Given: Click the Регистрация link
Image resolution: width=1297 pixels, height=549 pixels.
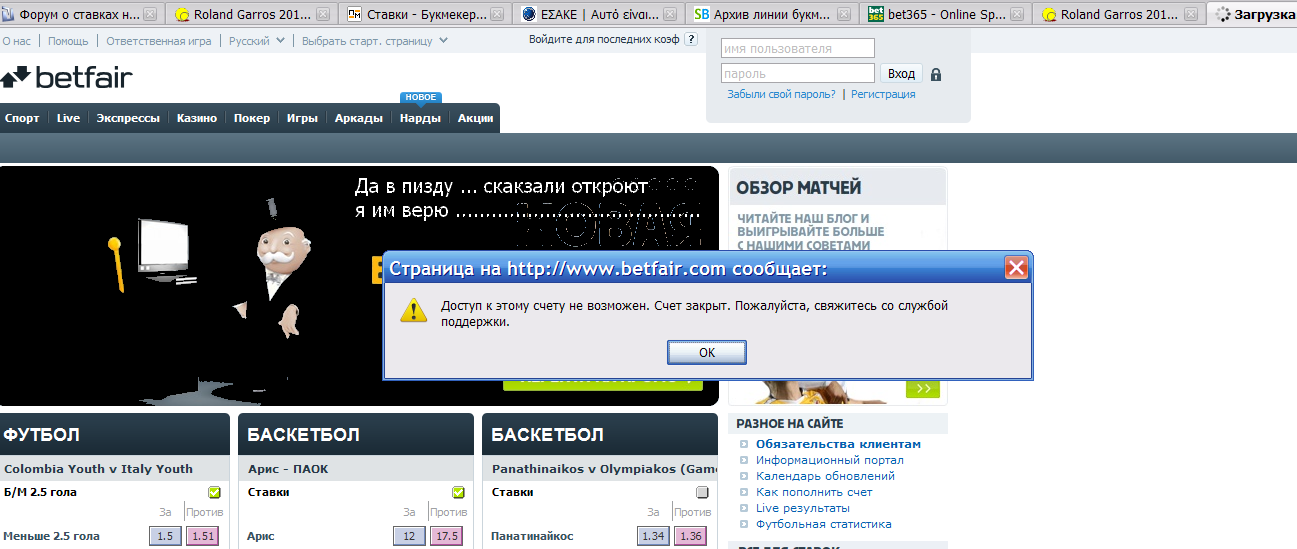Looking at the screenshot, I should 883,94.
